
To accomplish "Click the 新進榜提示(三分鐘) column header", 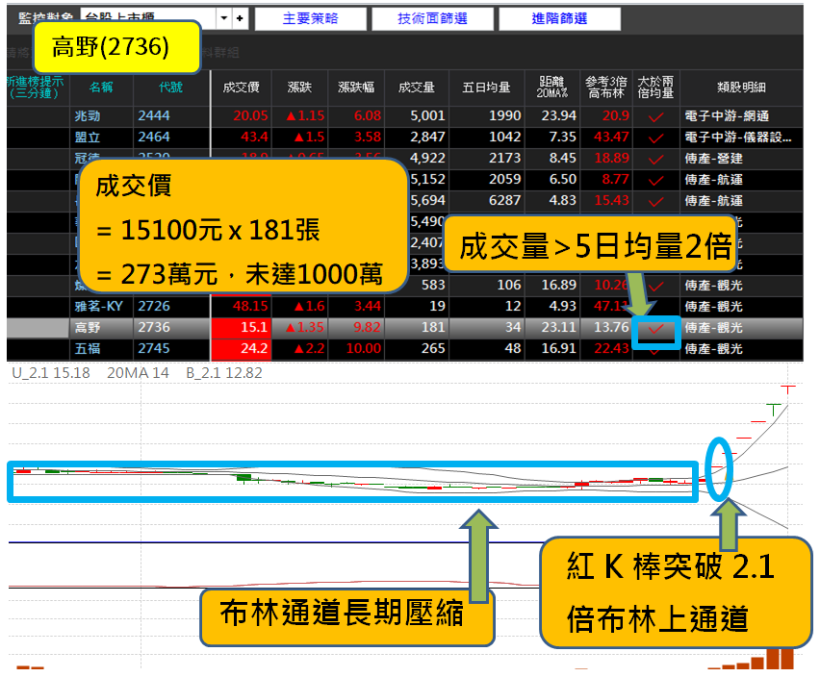I will pos(36,87).
